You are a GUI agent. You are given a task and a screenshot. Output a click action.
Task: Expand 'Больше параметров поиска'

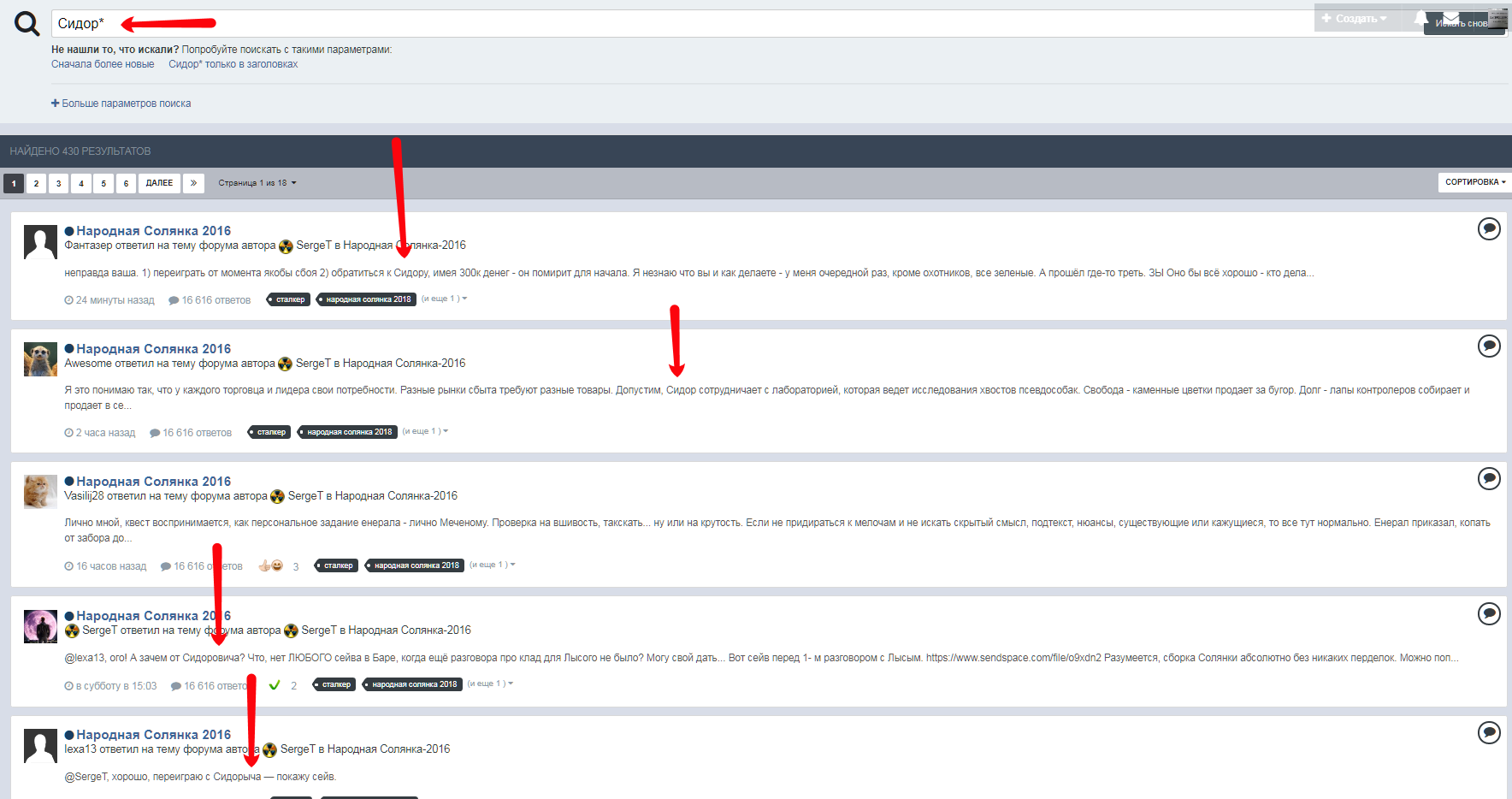coord(121,104)
